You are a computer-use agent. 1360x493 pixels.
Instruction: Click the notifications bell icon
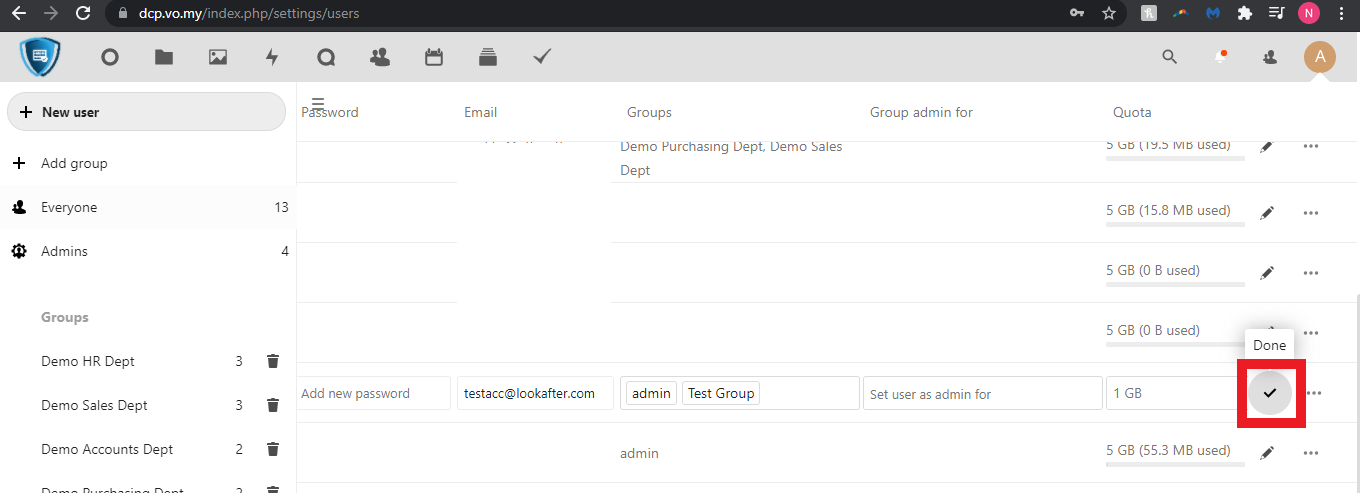point(1220,58)
